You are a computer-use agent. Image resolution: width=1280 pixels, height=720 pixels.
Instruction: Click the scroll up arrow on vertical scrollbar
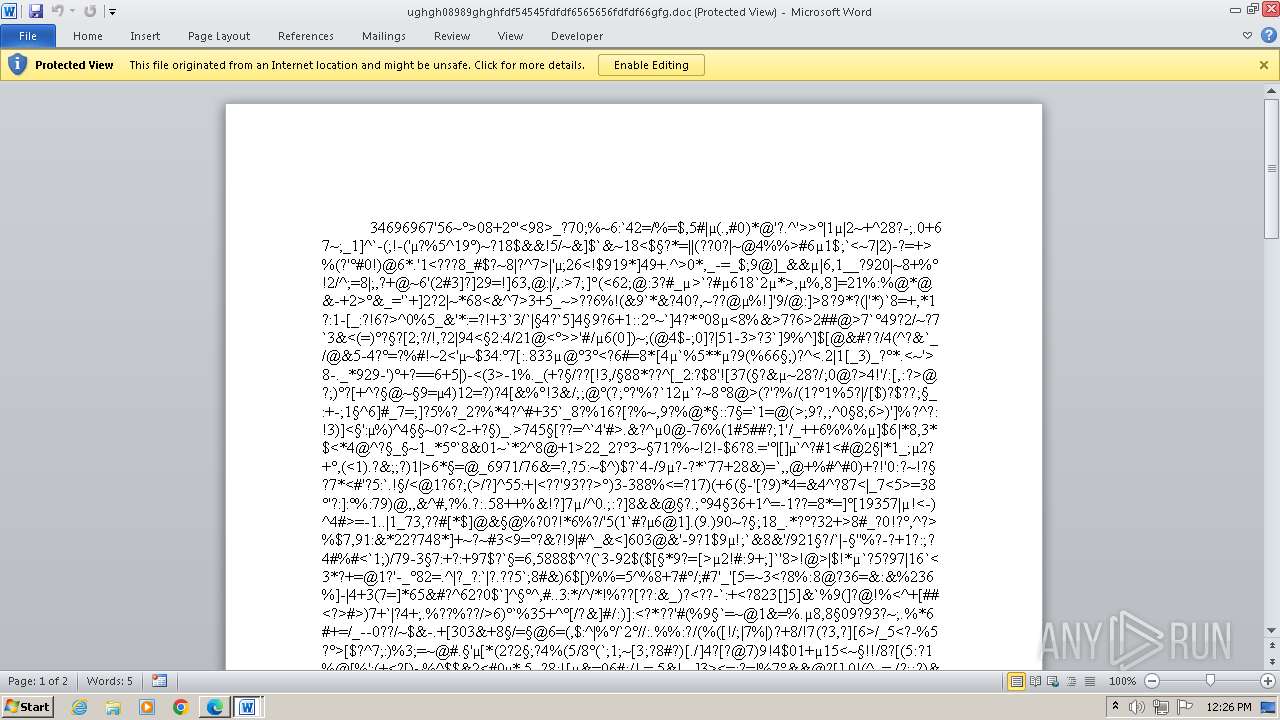click(1271, 92)
